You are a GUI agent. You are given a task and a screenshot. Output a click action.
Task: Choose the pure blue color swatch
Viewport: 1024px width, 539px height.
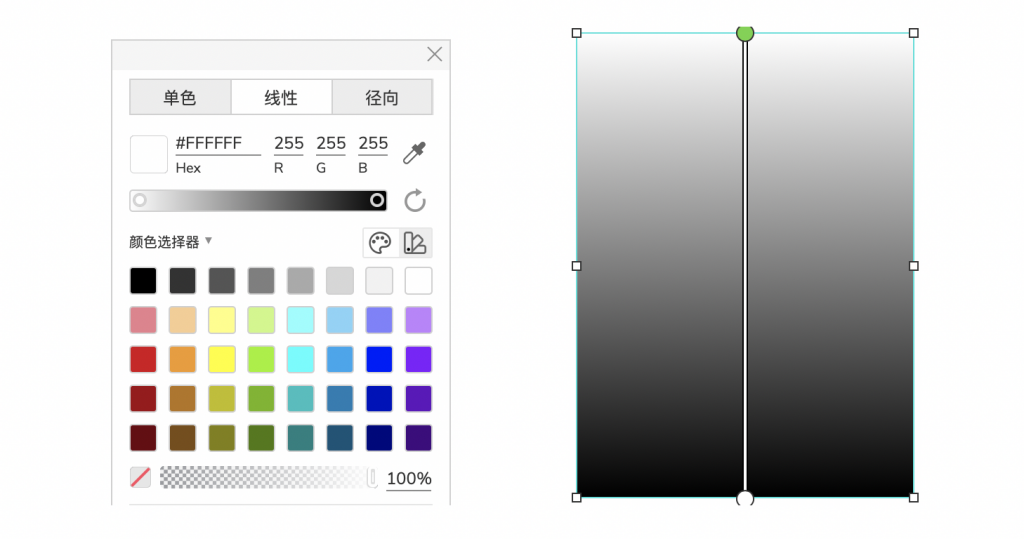(379, 359)
